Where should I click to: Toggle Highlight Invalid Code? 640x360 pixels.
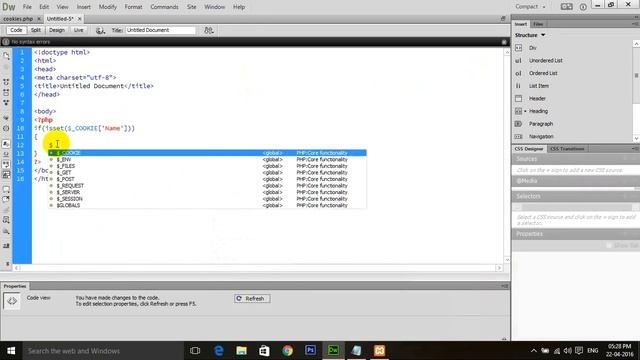(x=6, y=154)
